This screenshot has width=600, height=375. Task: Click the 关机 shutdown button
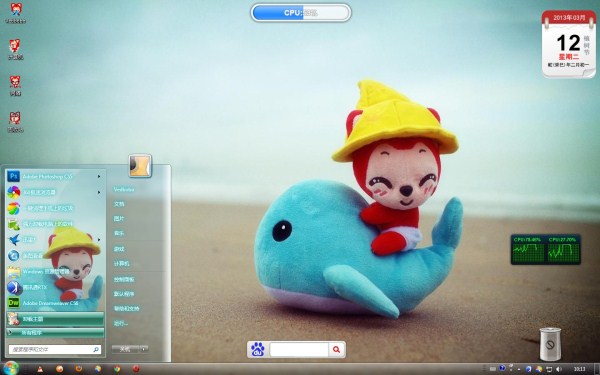click(x=125, y=349)
